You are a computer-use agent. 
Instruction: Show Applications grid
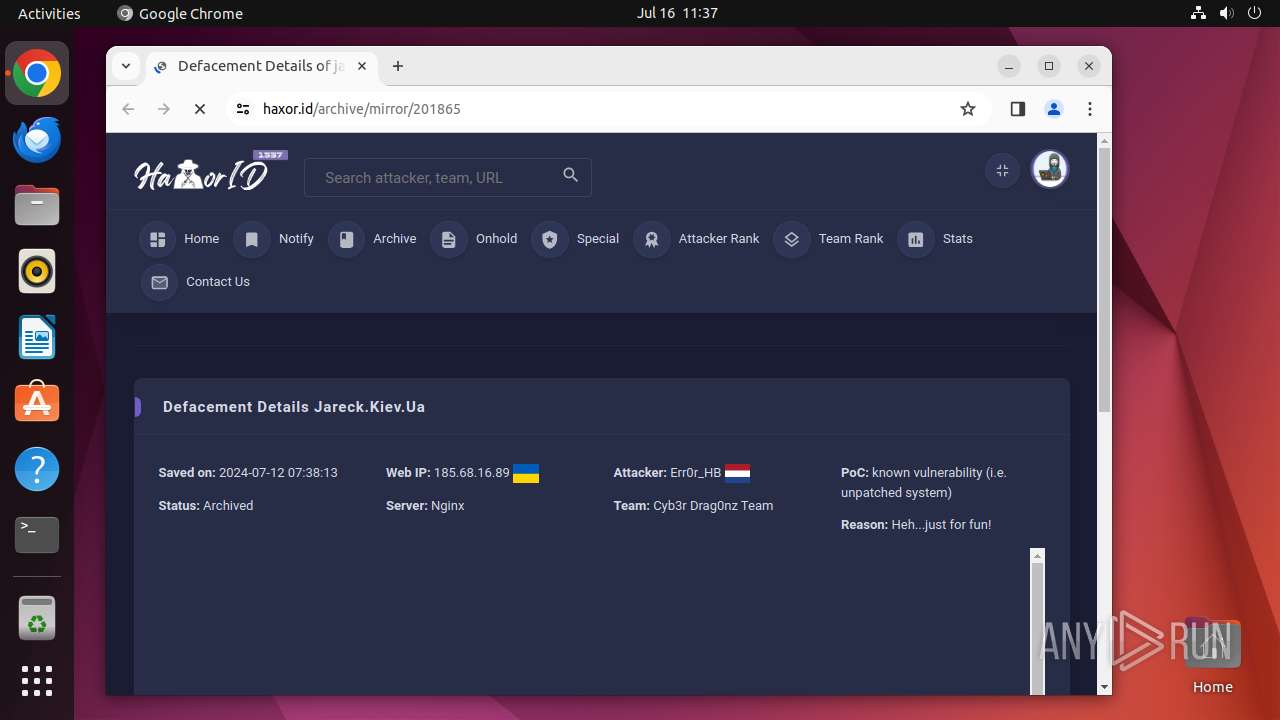(x=37, y=681)
